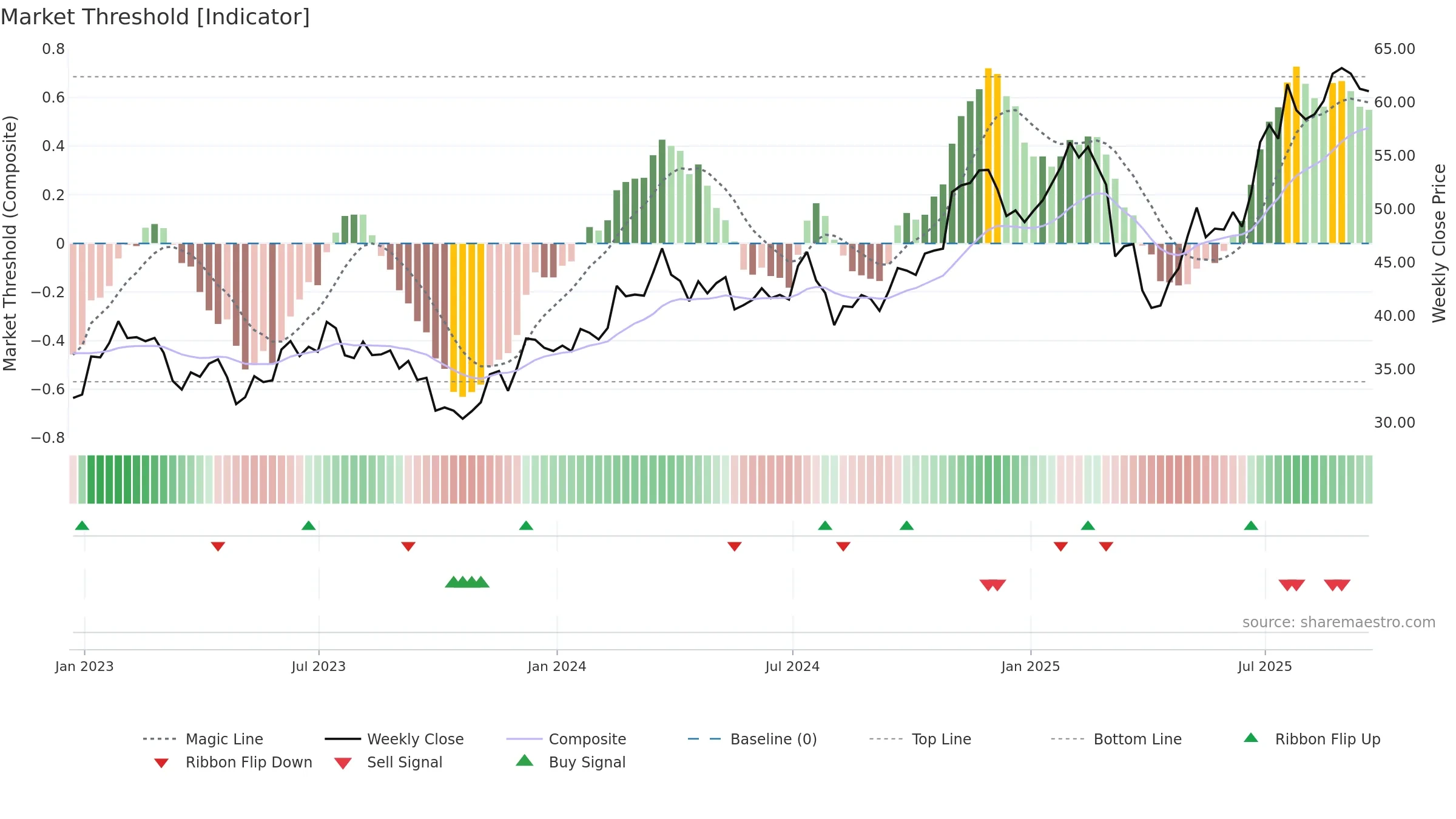Click the 0.2 left axis tick label
The width and height of the screenshot is (1456, 819).
[53, 195]
